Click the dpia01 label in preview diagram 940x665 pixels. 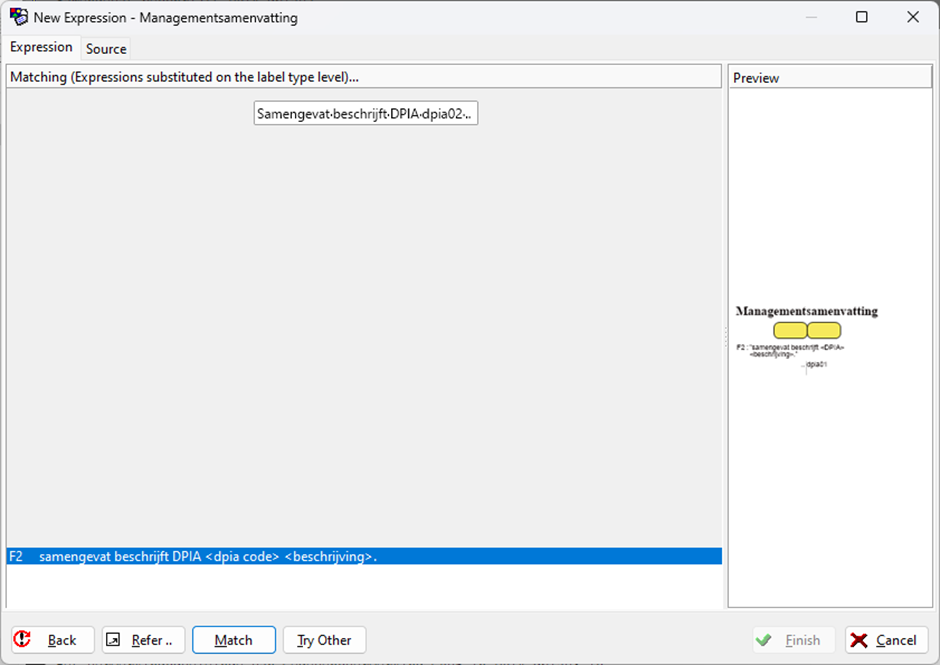[816, 365]
